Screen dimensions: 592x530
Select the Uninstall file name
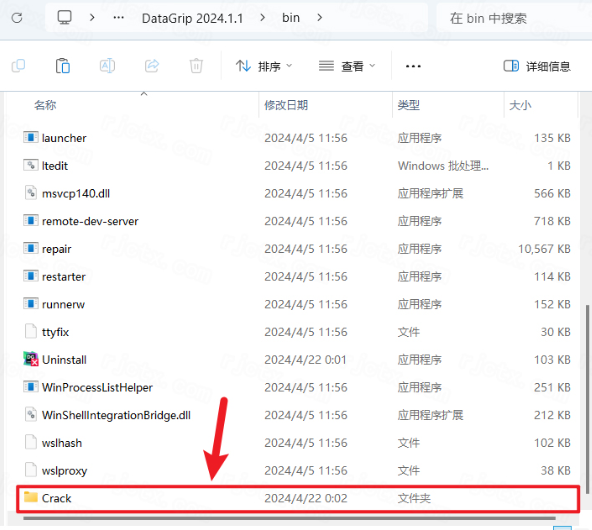coord(64,360)
